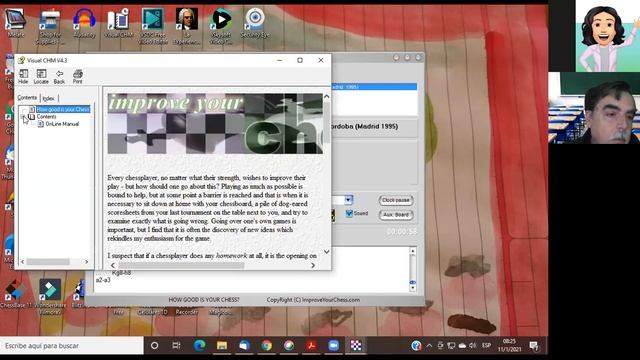
Task: Click the scroll-up arrow of the help page
Action: coord(327,97)
